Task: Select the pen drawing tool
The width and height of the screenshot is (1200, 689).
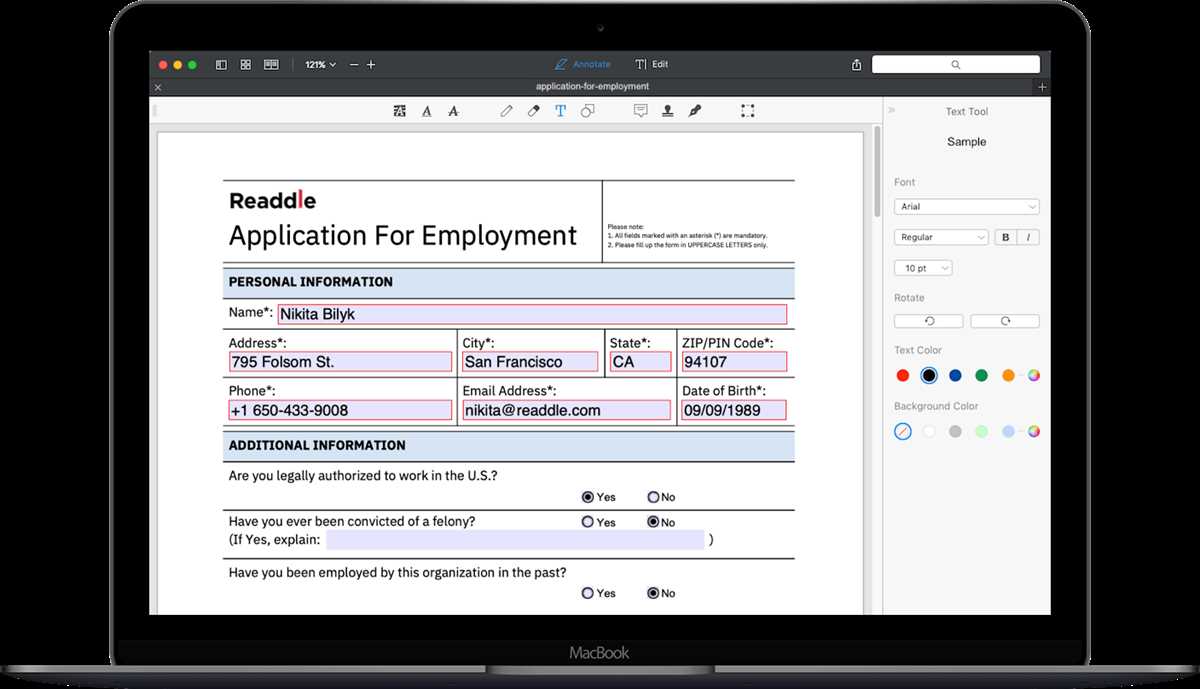Action: click(506, 111)
